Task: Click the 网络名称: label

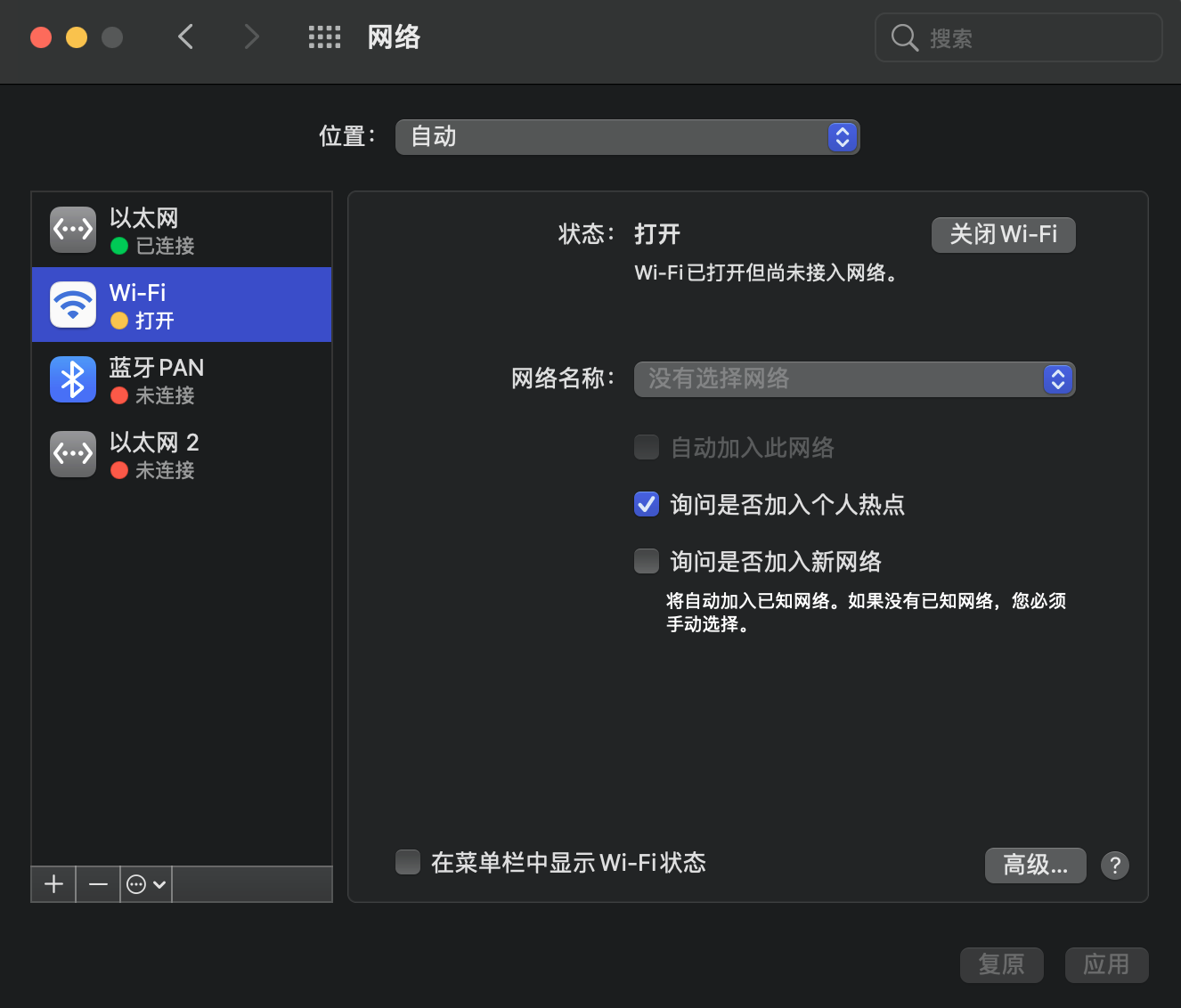Action: [564, 378]
